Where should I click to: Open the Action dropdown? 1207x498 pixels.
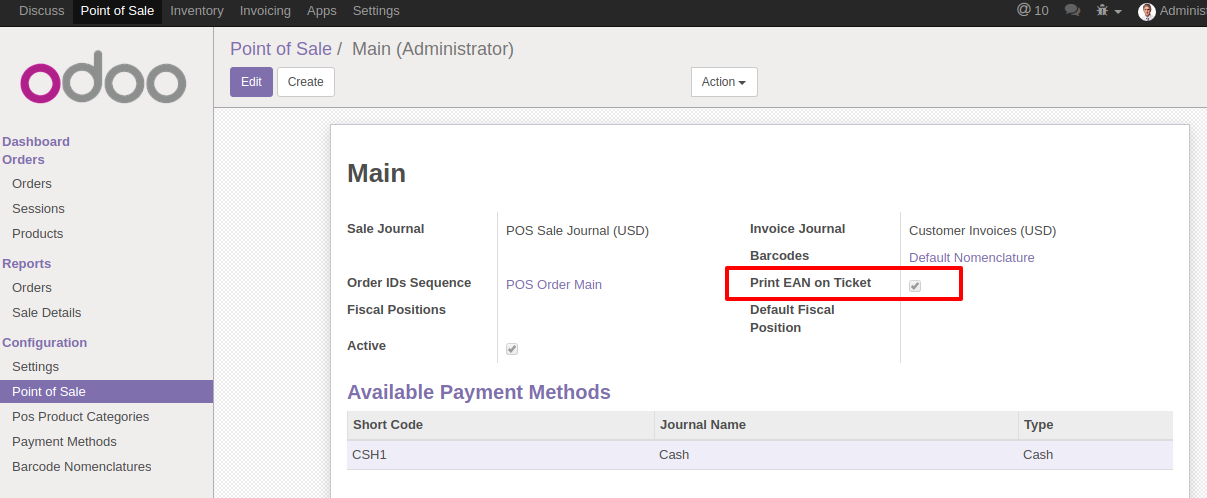(x=724, y=82)
